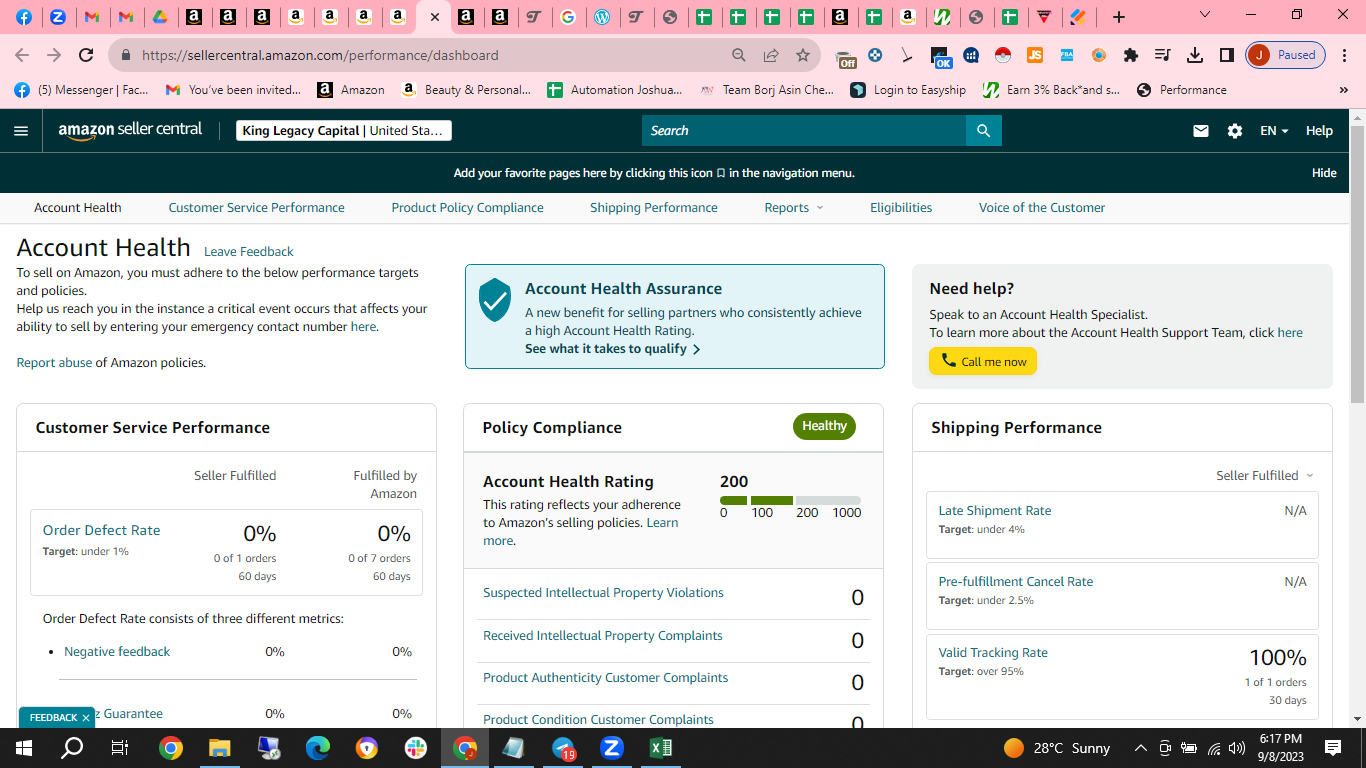Open the settings gear in Seller Central
Screen dimensions: 1366x768
point(1235,131)
